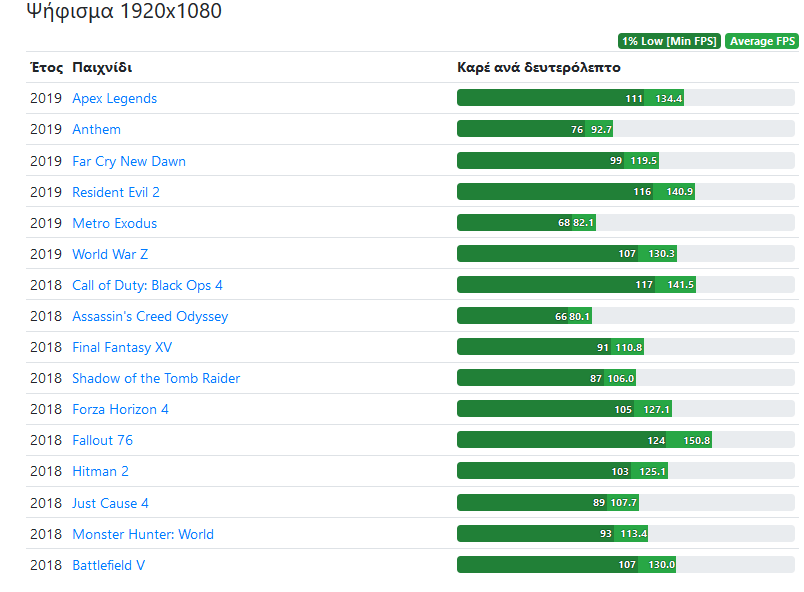The width and height of the screenshot is (804, 592).
Task: Click the Fallout 76 124 minimum value
Action: (x=656, y=440)
